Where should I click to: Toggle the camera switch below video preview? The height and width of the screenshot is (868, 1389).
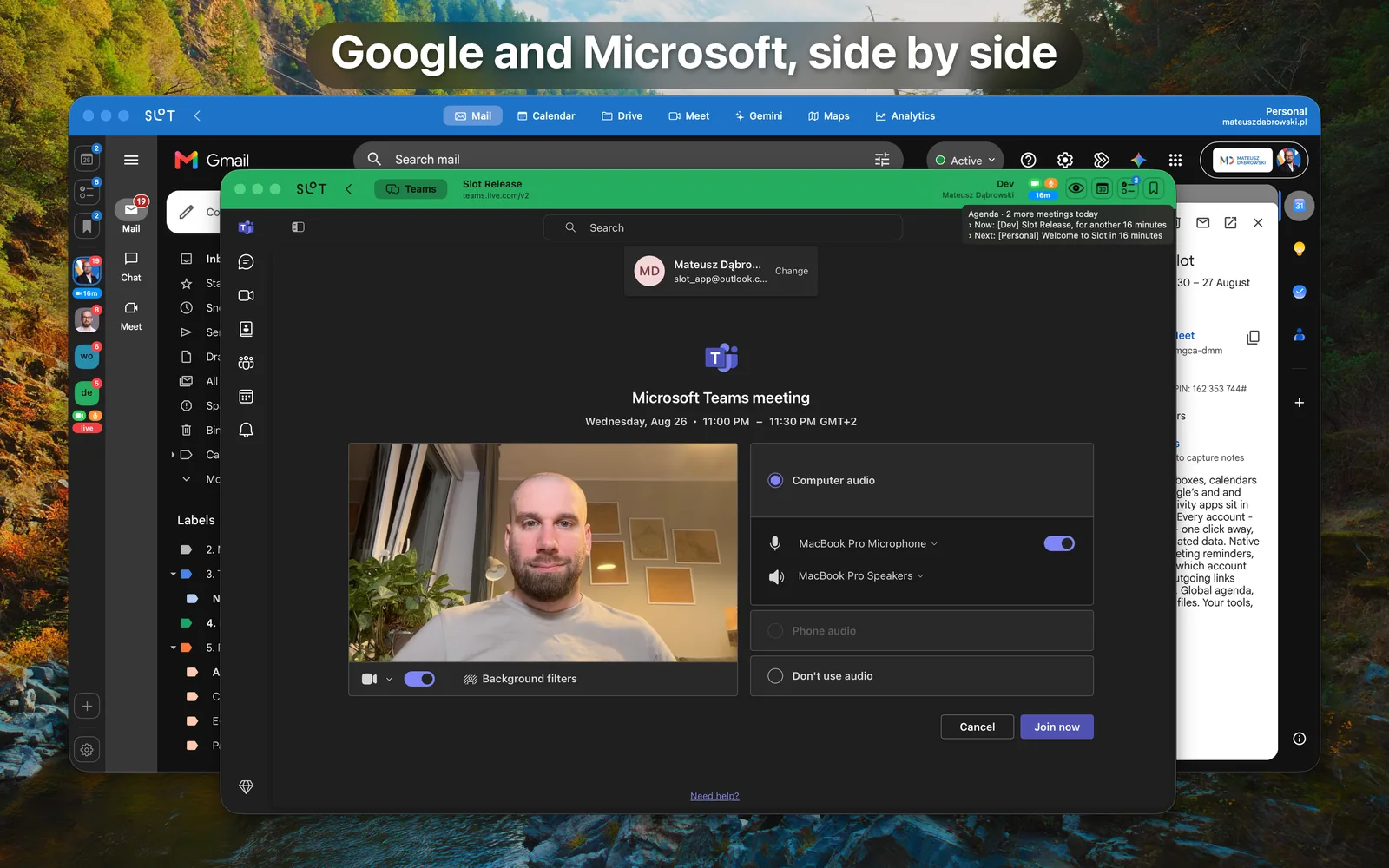[419, 679]
